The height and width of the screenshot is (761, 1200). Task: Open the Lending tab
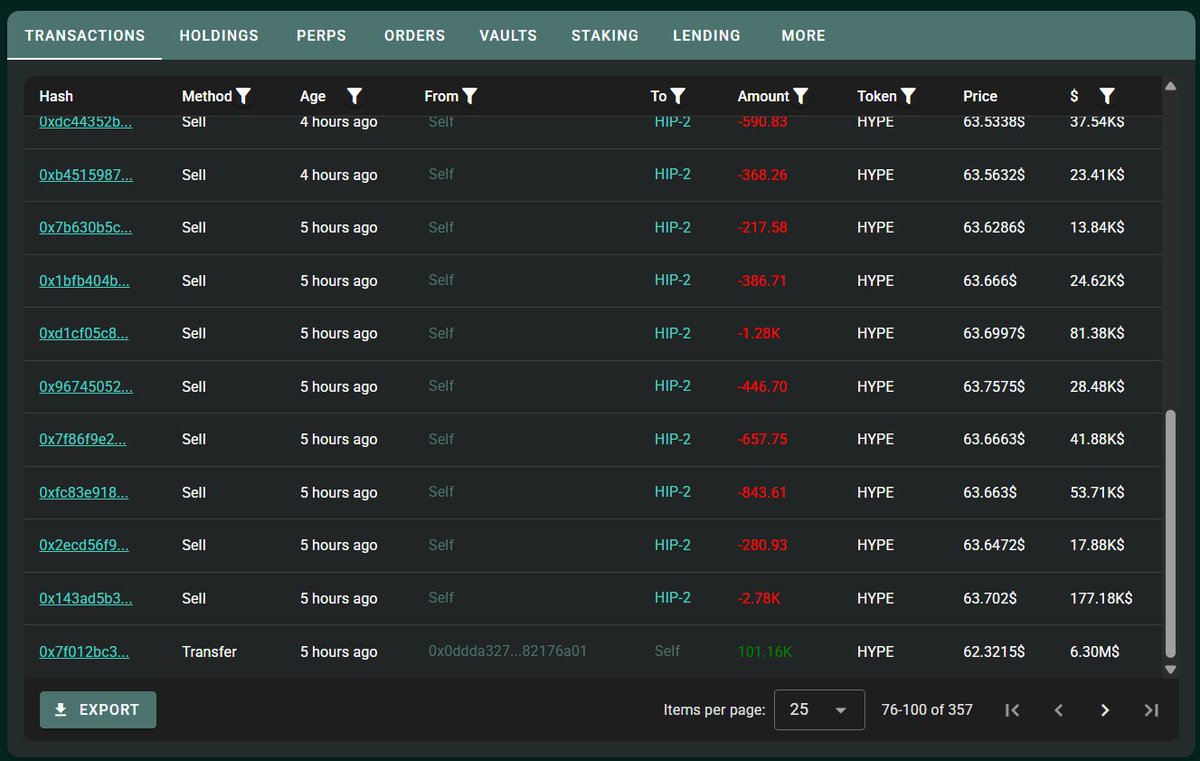(x=707, y=35)
